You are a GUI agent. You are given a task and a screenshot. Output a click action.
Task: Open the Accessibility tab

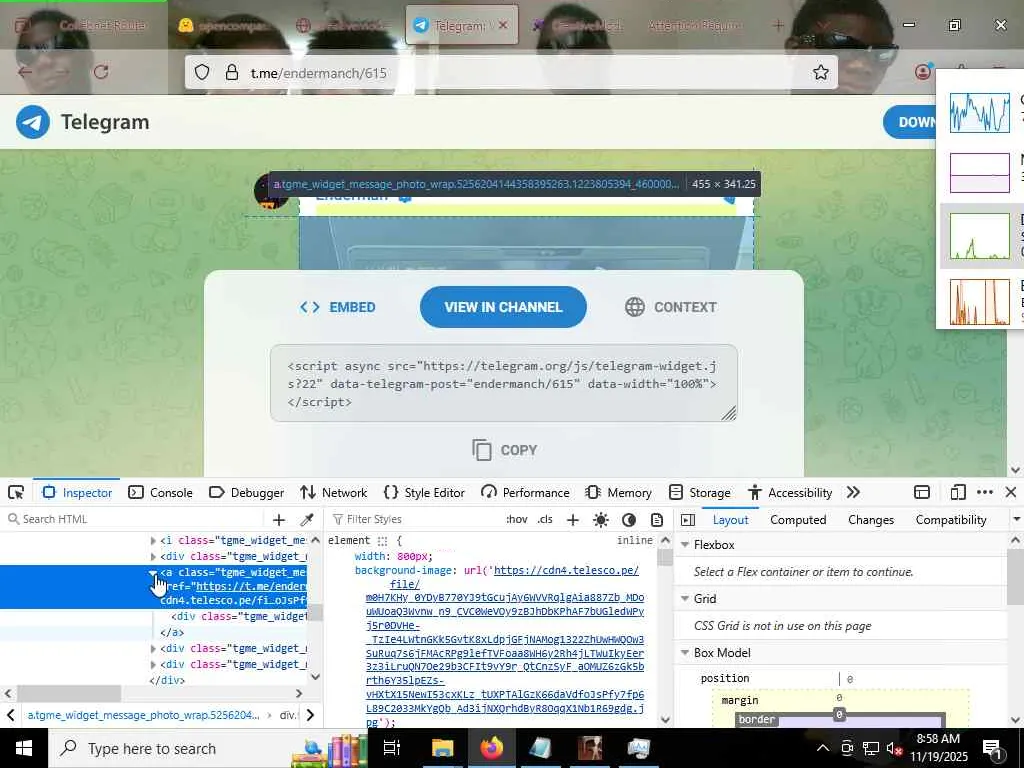tap(790, 492)
